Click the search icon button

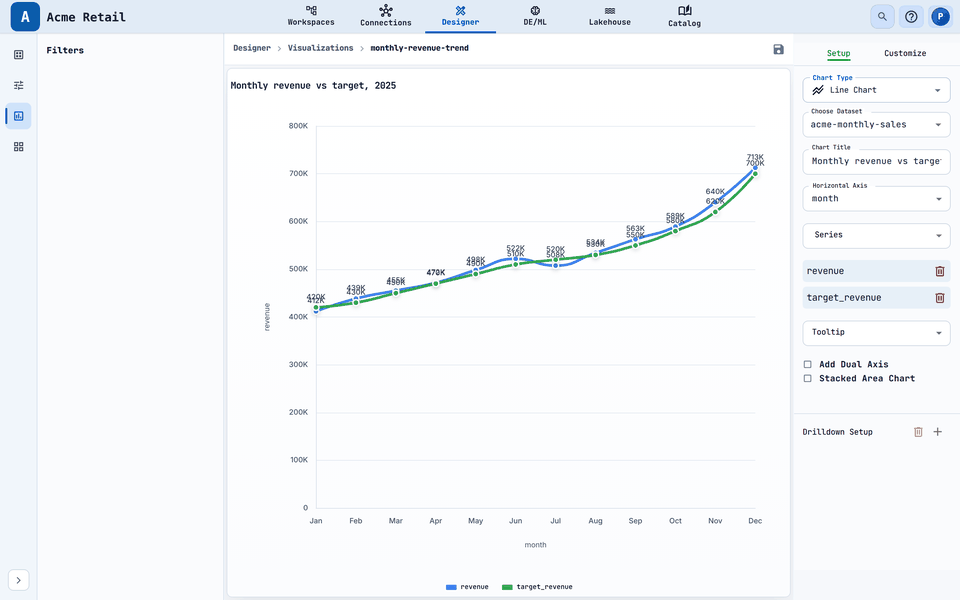[x=882, y=17]
